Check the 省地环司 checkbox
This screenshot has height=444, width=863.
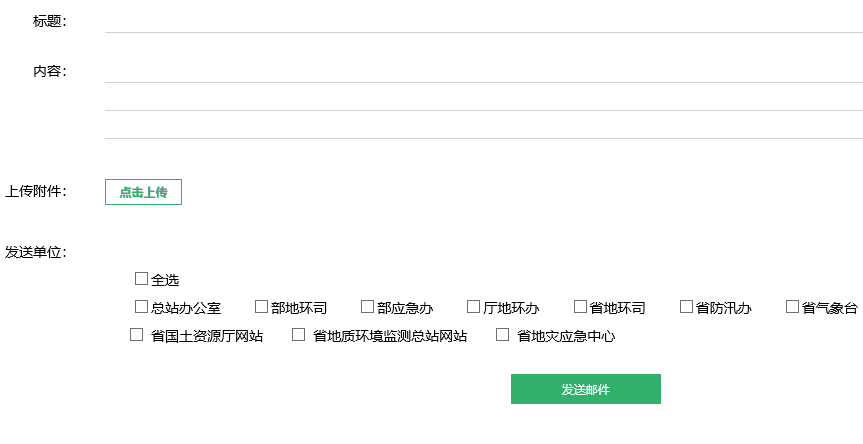580,307
